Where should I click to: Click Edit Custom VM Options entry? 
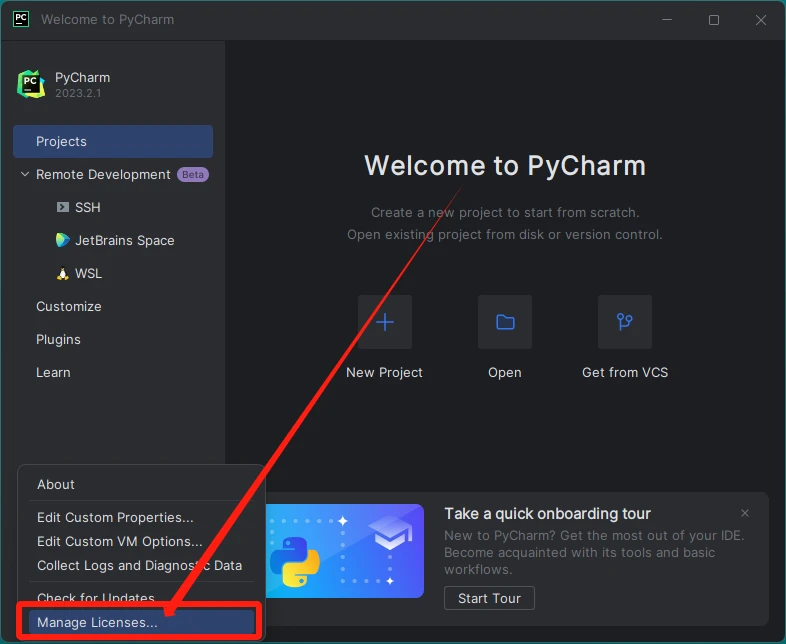[x=119, y=542]
